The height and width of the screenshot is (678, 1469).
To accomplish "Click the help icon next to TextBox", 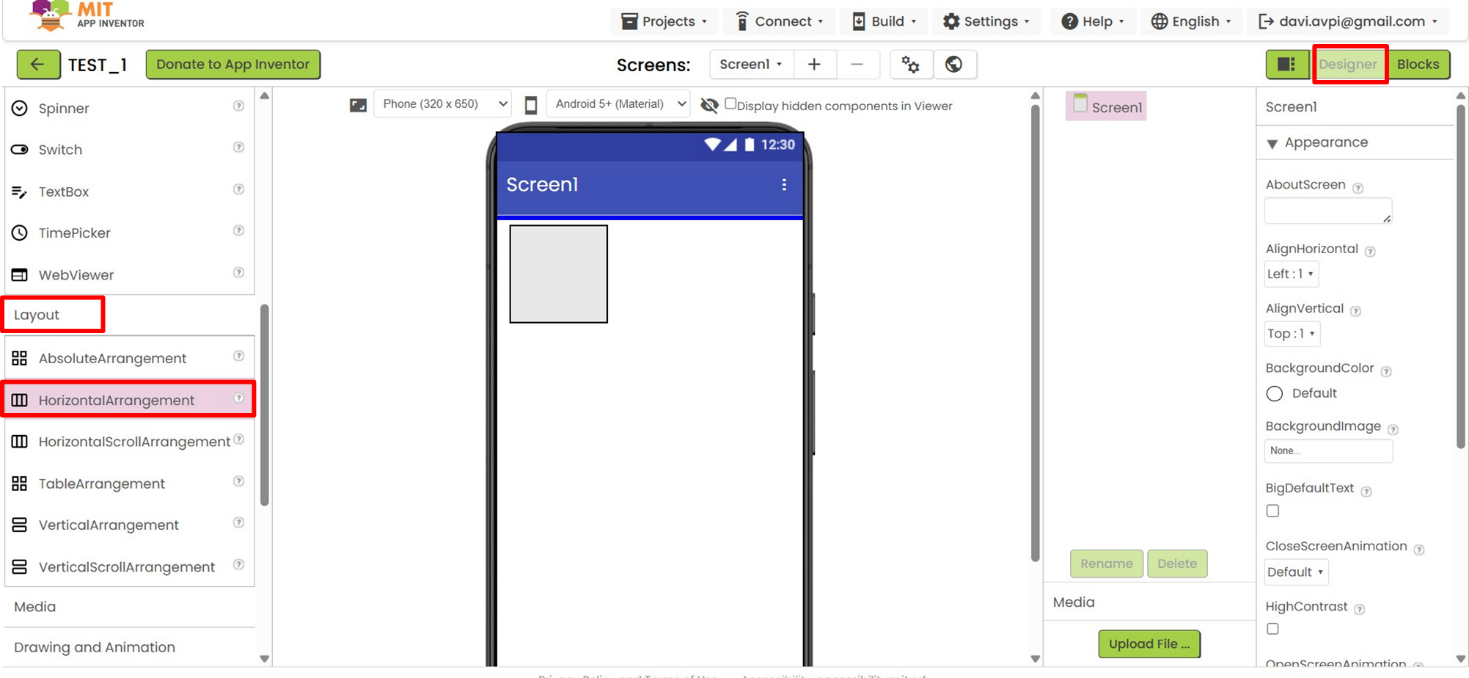I will click(x=239, y=189).
